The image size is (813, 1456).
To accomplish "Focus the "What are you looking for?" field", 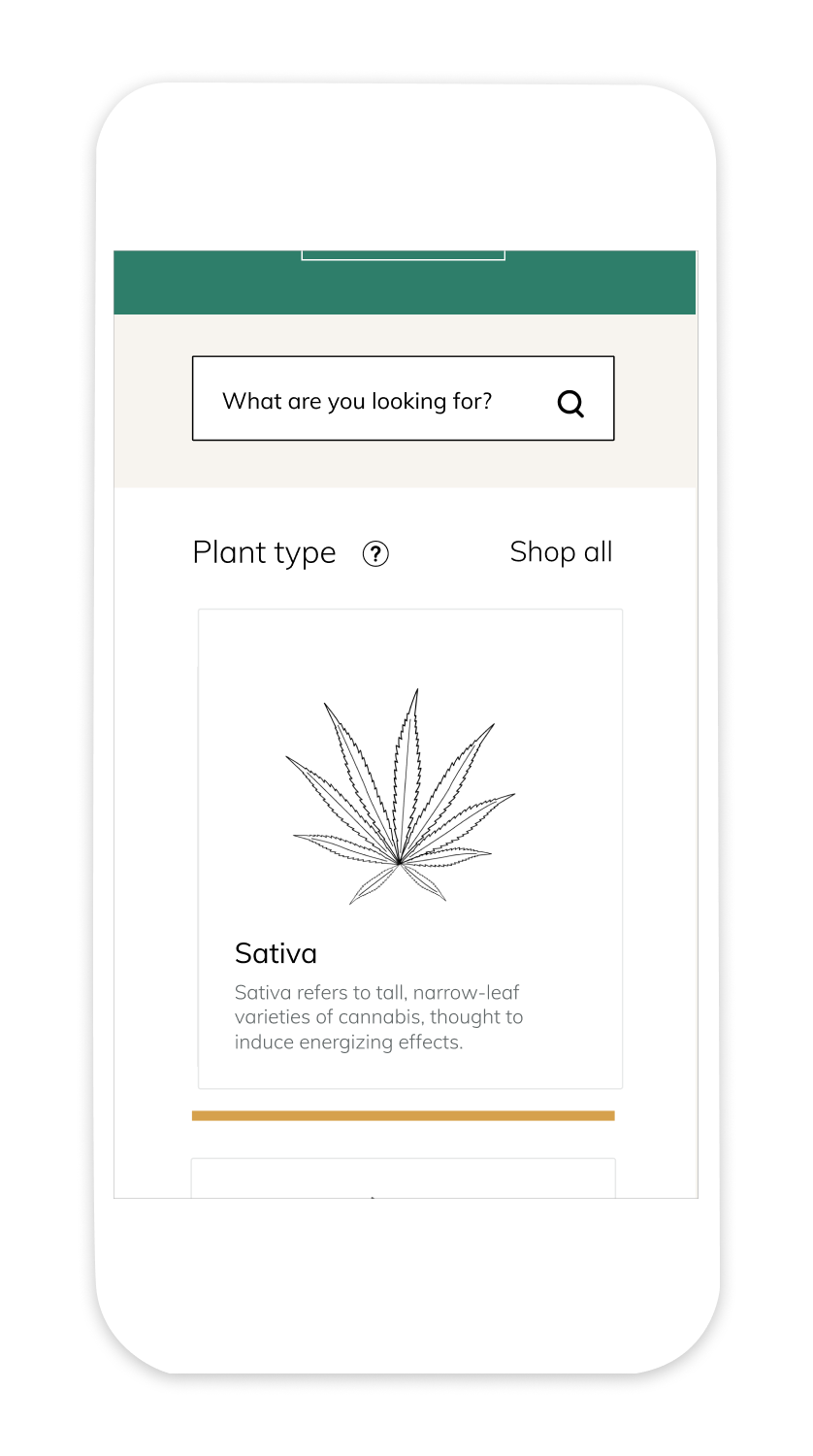I will 404,398.
